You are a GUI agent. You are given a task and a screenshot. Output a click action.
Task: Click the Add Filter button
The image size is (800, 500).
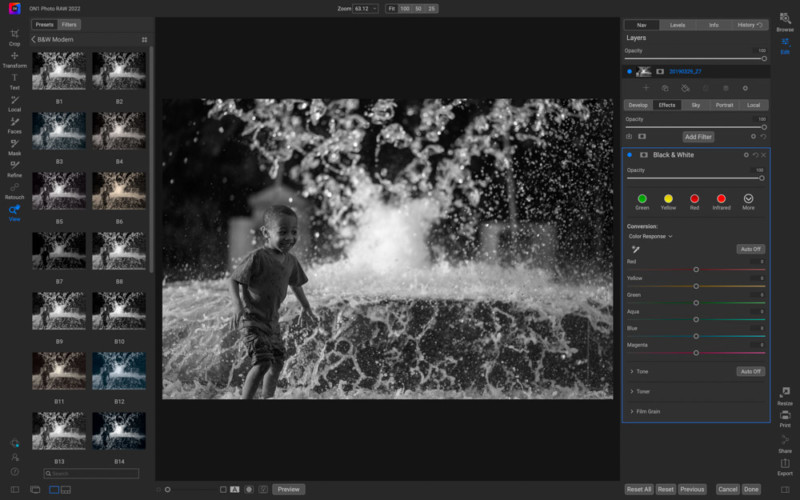pyautogui.click(x=698, y=137)
